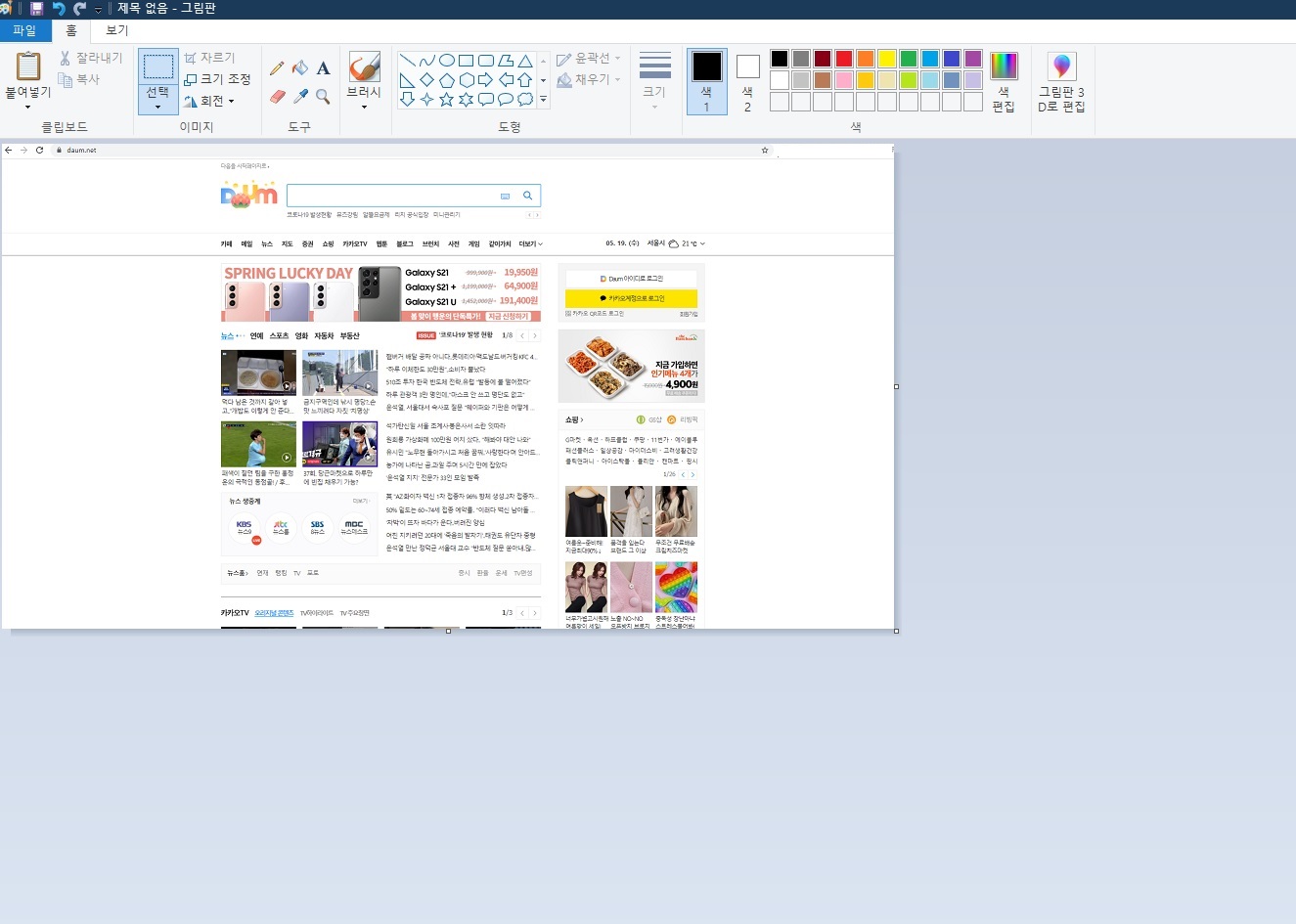1296x924 pixels.
Task: Switch to the 보기 (View) tab
Action: tap(116, 31)
